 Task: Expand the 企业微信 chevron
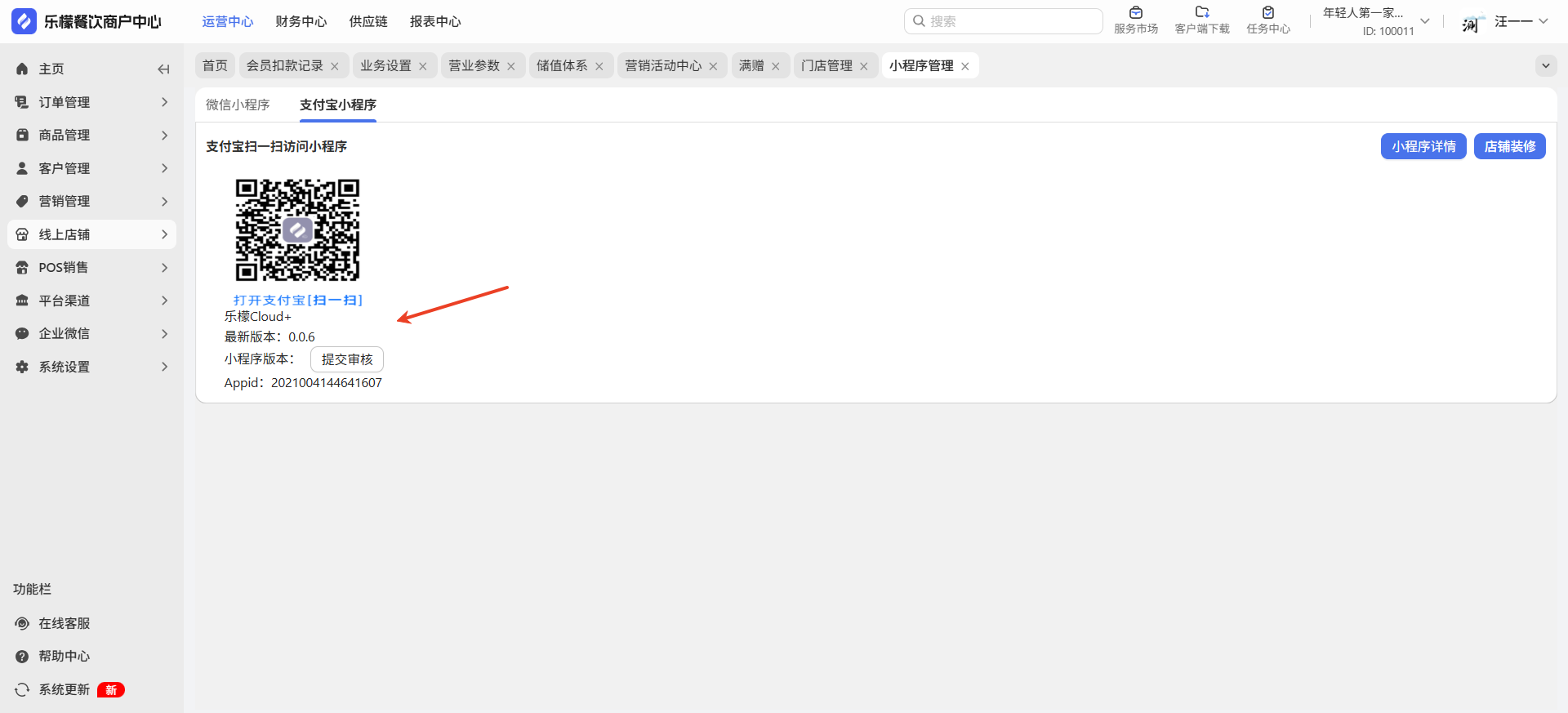[x=164, y=333]
